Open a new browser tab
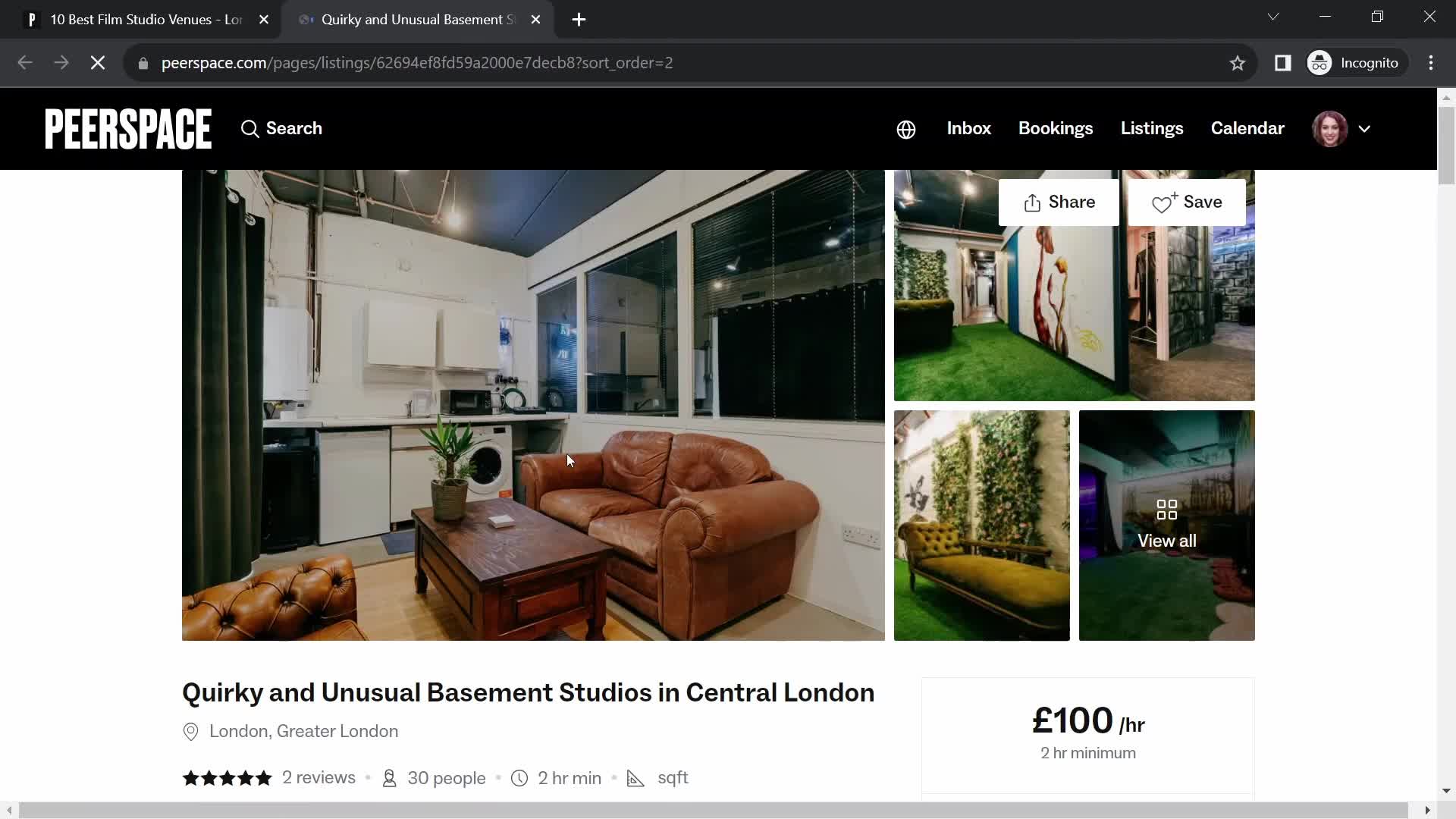Image resolution: width=1456 pixels, height=819 pixels. click(x=579, y=20)
